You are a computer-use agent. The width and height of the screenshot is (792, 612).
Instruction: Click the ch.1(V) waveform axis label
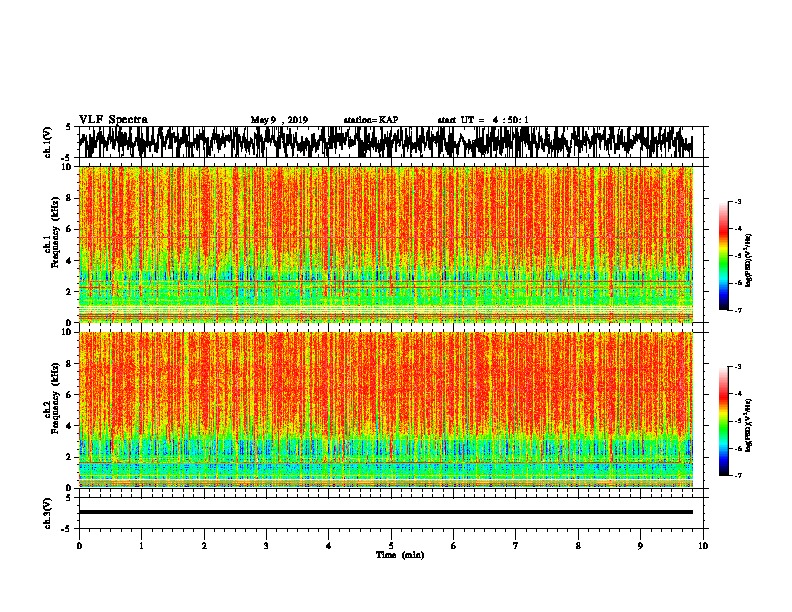[48, 142]
